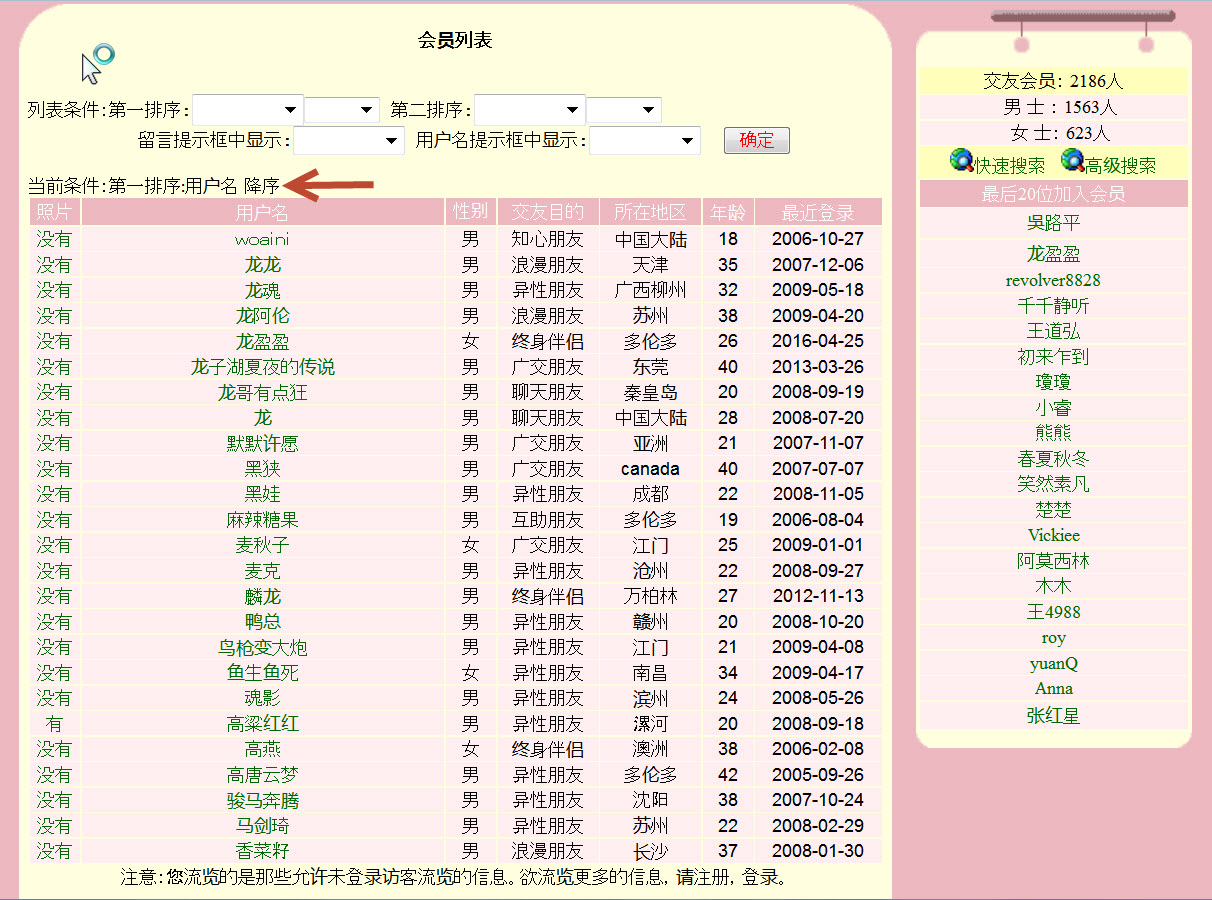Click the 最近登录 column header
The width and height of the screenshot is (1212, 900).
(x=818, y=212)
